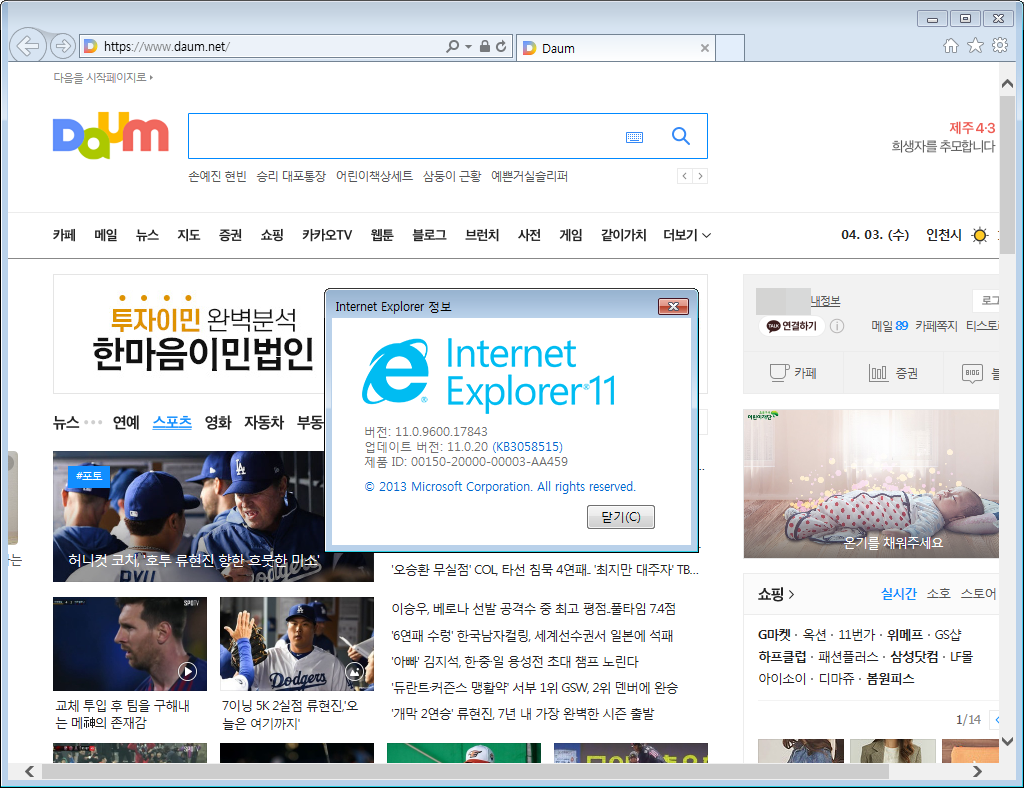Click the vertical scrollbar down arrow

click(1007, 741)
